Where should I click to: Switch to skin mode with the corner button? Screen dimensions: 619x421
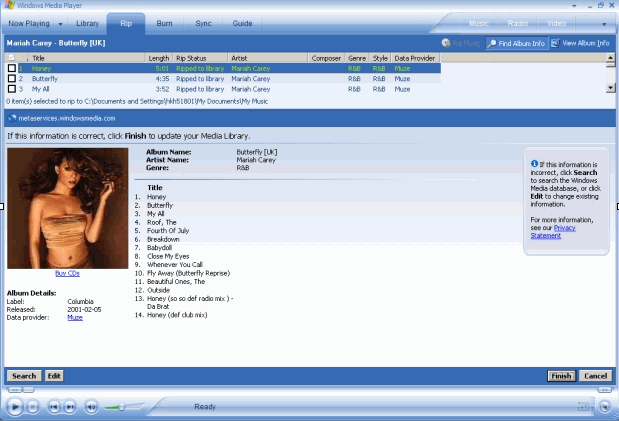coord(604,407)
